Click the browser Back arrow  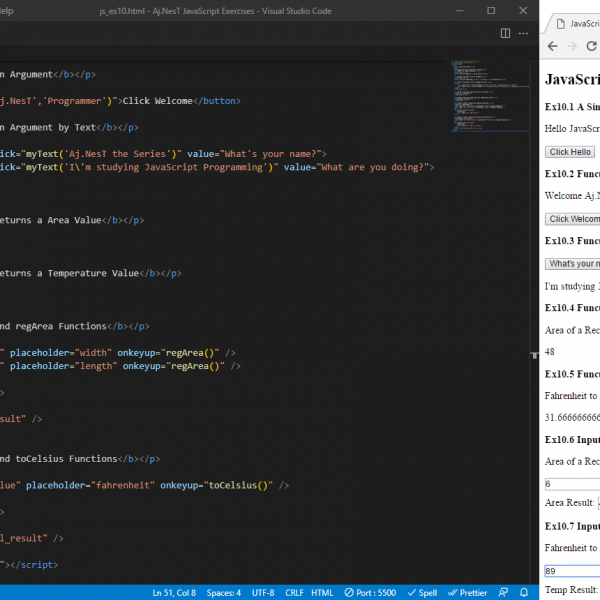pos(553,46)
